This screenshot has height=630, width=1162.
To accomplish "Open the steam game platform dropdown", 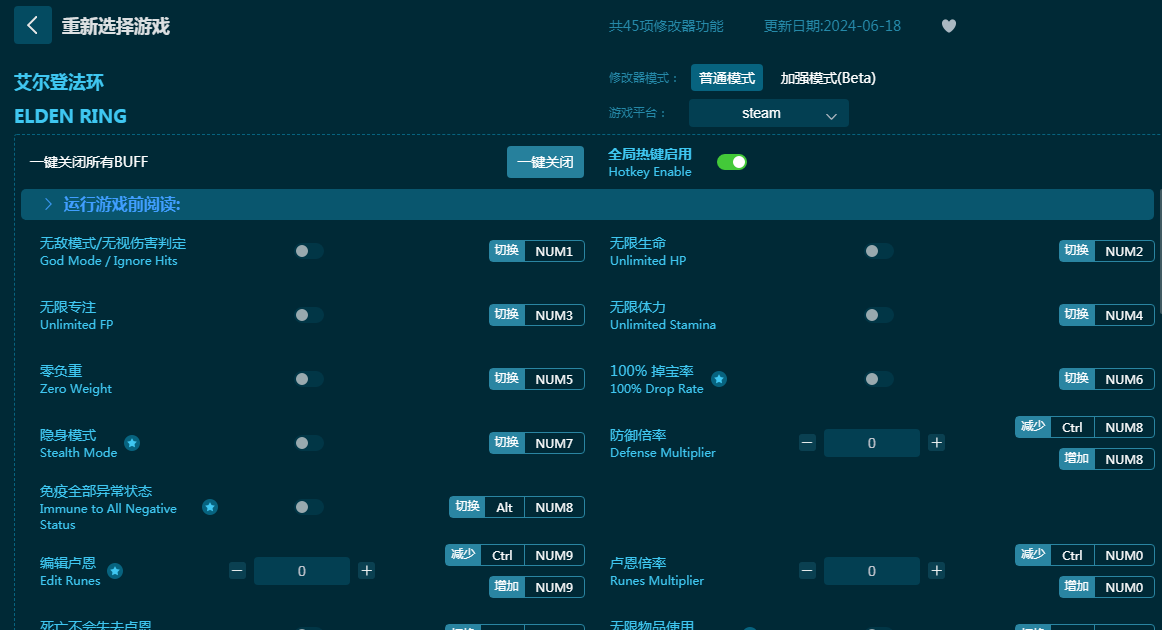I will (x=768, y=113).
